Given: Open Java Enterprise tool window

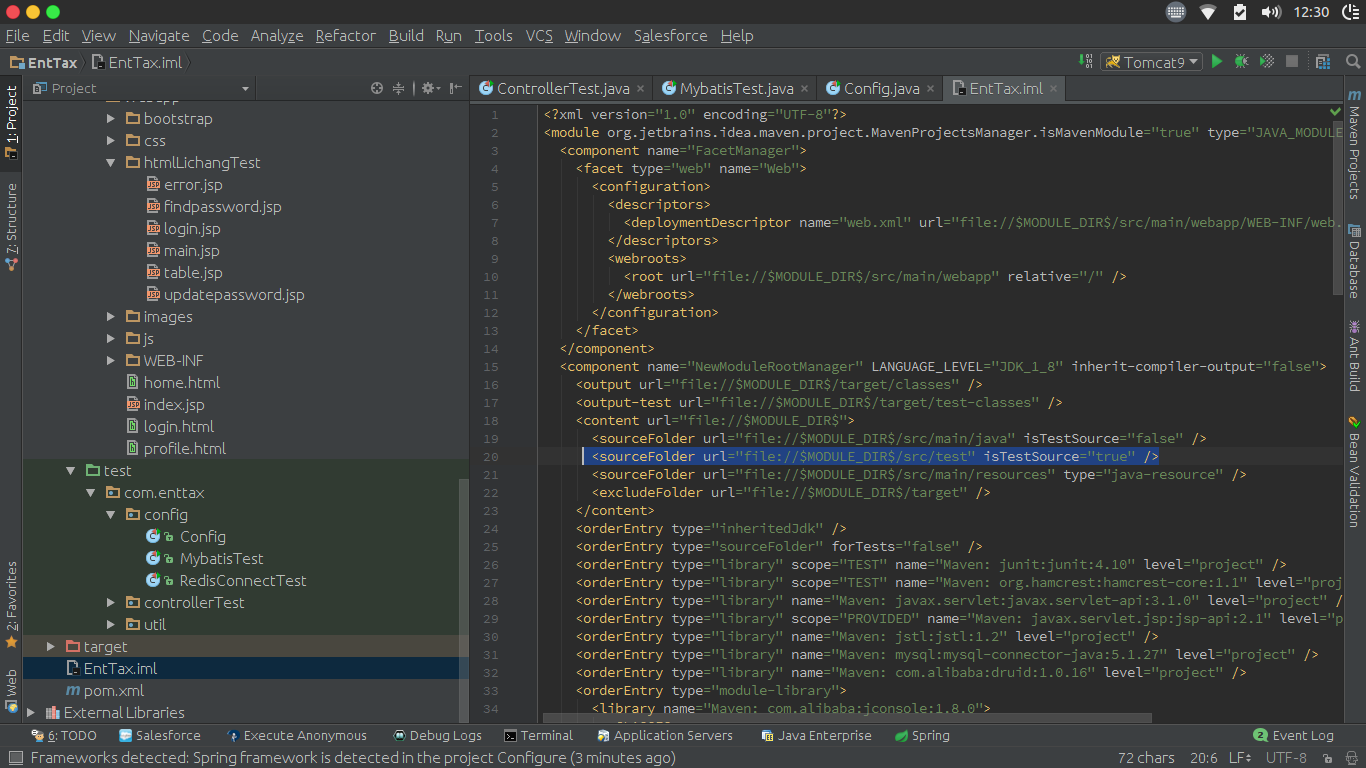Looking at the screenshot, I should pos(816,735).
